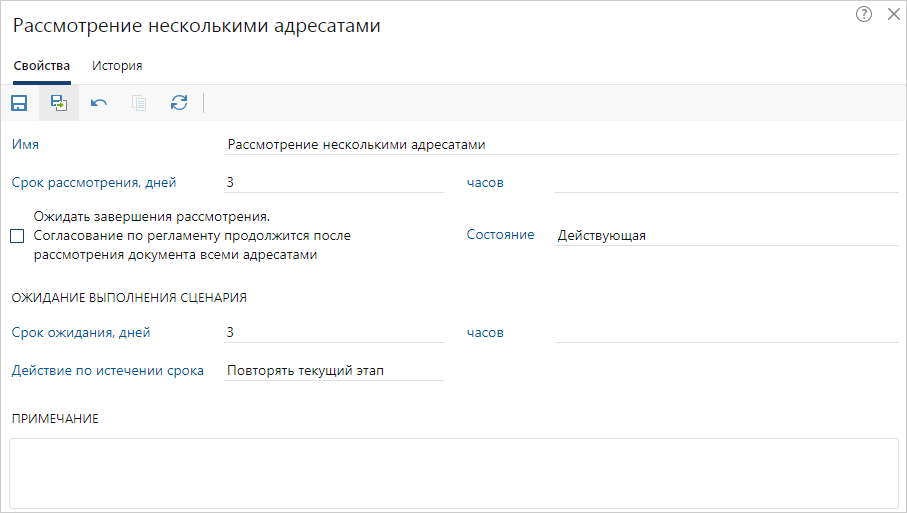Click inside the "Примечание" text area
907x513 pixels.
[x=453, y=472]
